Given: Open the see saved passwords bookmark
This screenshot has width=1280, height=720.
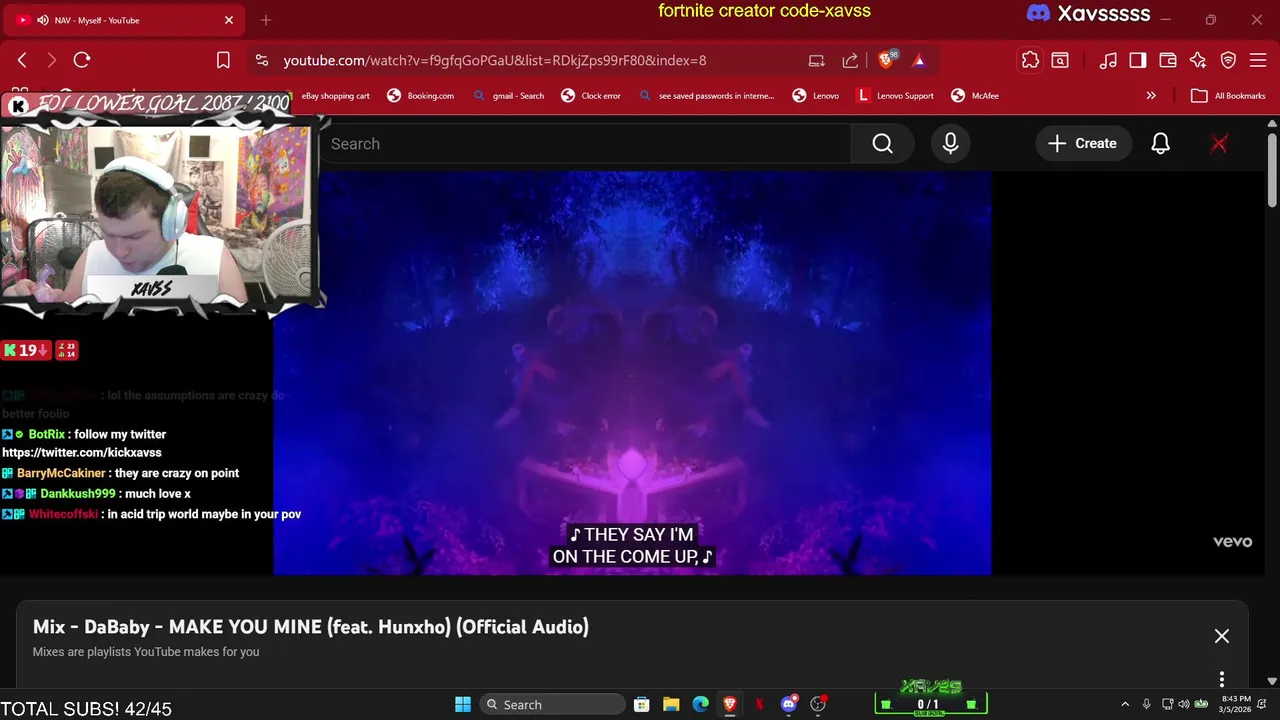Looking at the screenshot, I should pyautogui.click(x=706, y=96).
